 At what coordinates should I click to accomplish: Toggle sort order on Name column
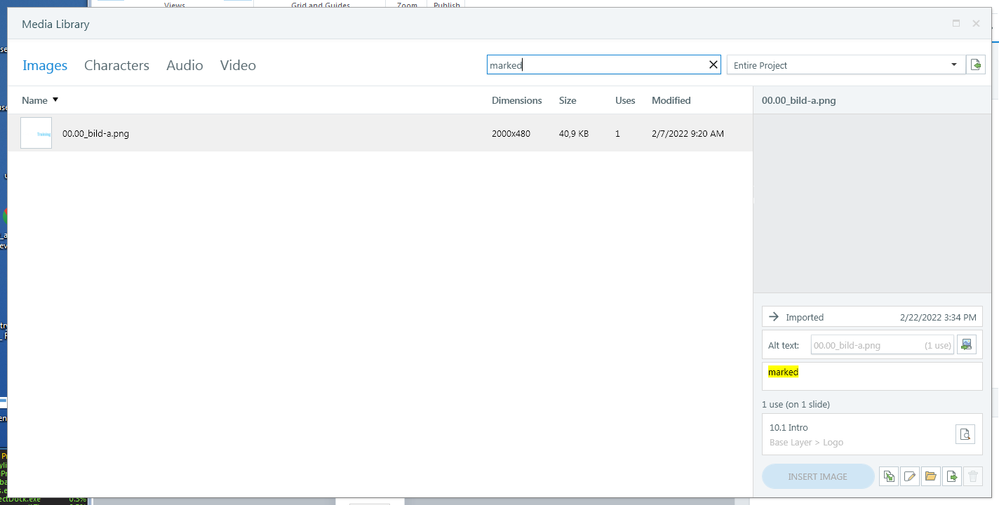click(x=40, y=100)
